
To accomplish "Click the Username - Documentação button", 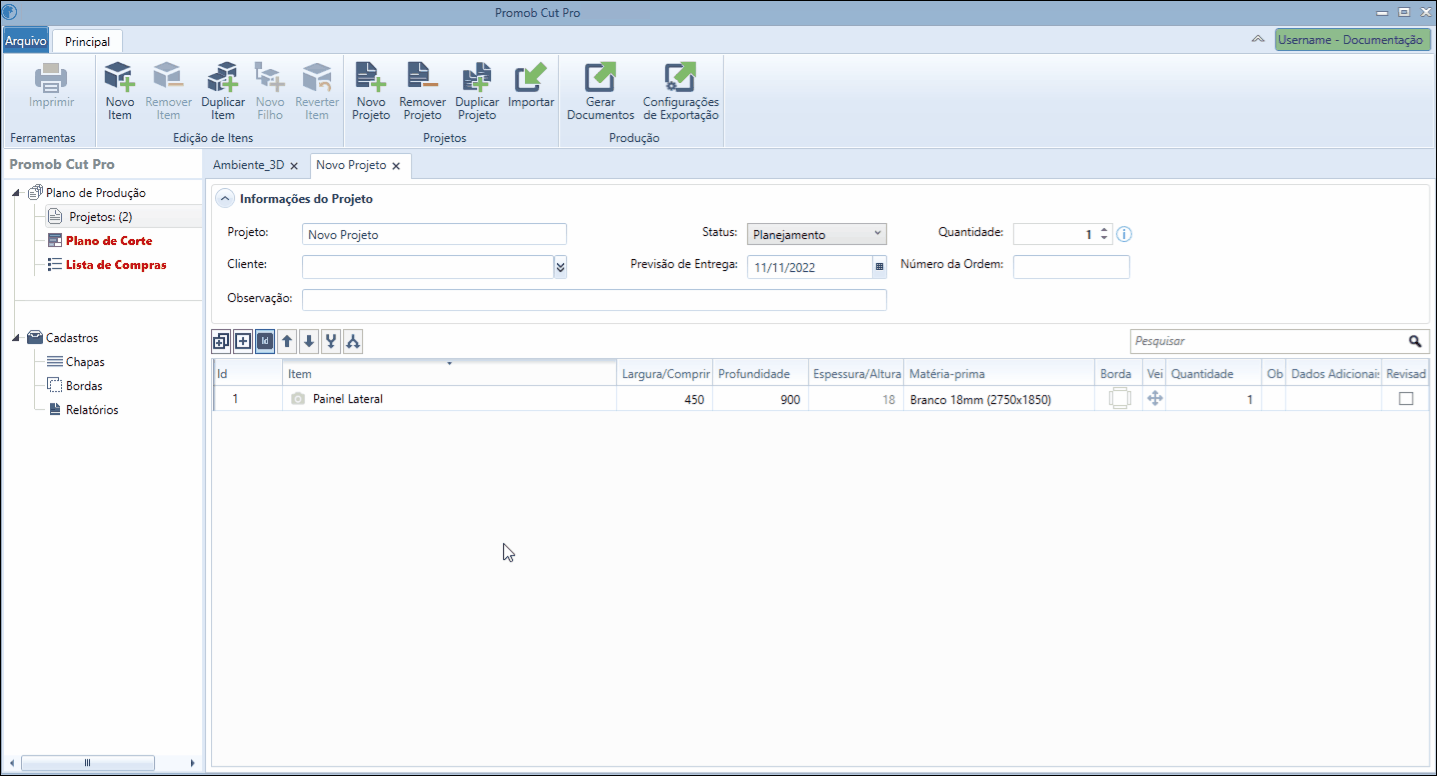I will tap(1352, 40).
